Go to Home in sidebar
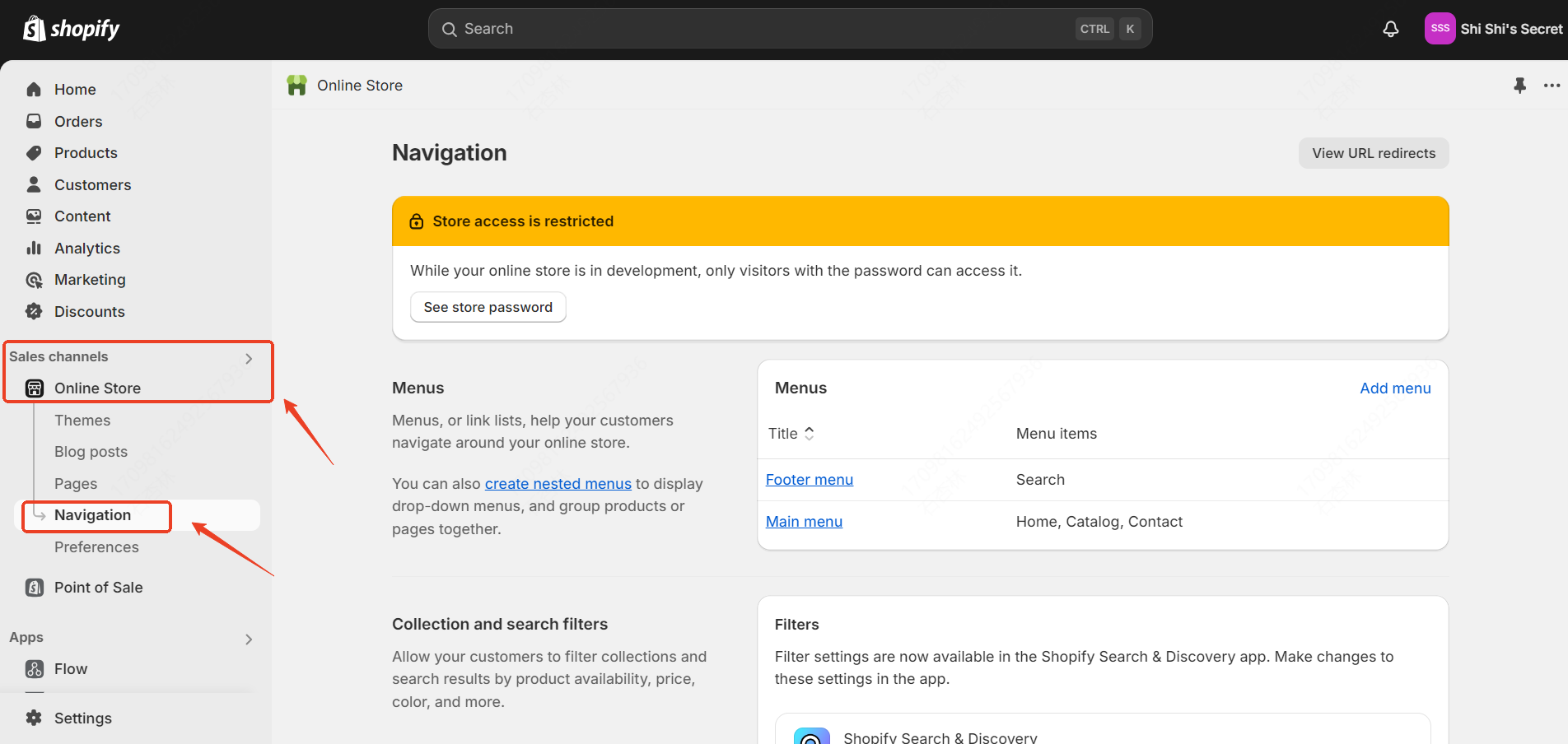 [x=75, y=90]
